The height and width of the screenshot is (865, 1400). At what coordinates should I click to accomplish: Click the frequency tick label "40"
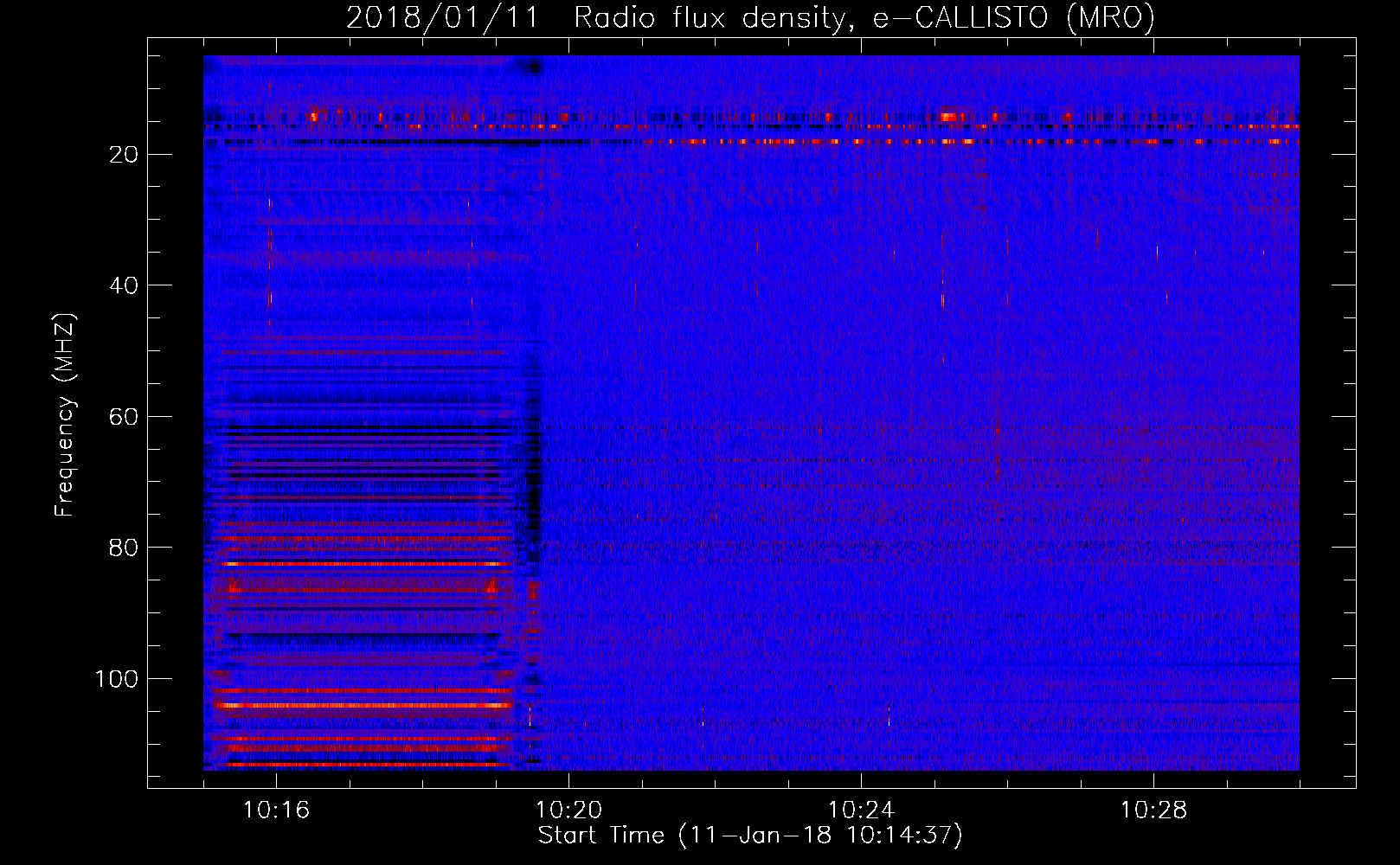[x=125, y=285]
